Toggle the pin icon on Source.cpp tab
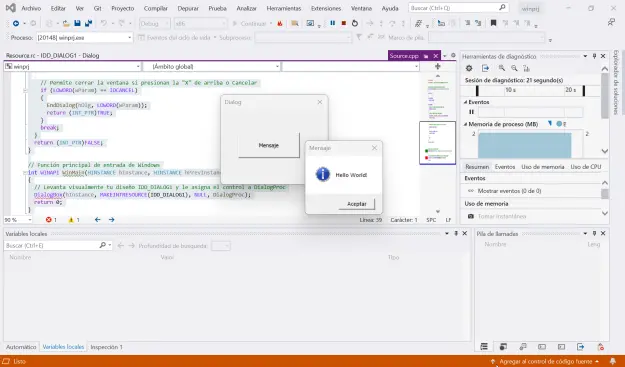 (426, 56)
